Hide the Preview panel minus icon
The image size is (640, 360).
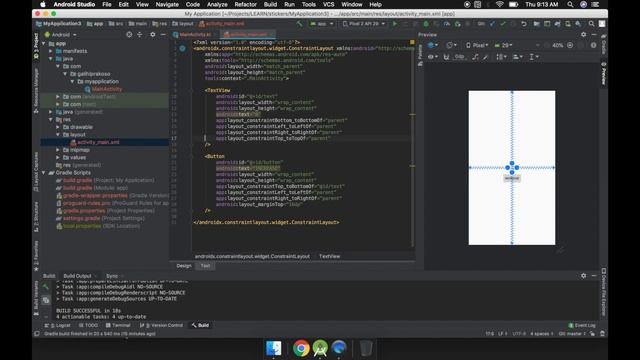(594, 35)
